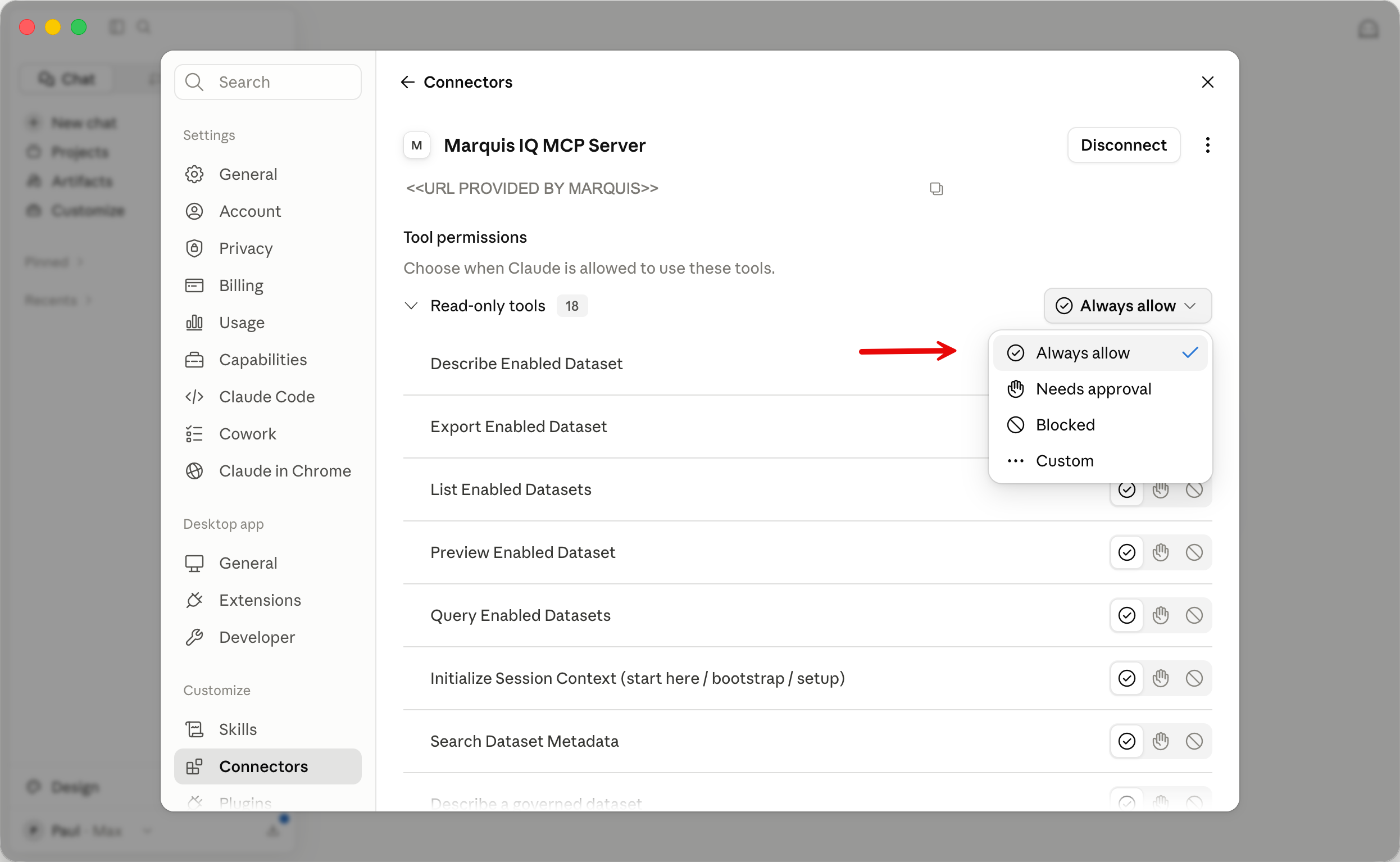
Task: Click the back arrow next to Connectors
Action: click(407, 82)
